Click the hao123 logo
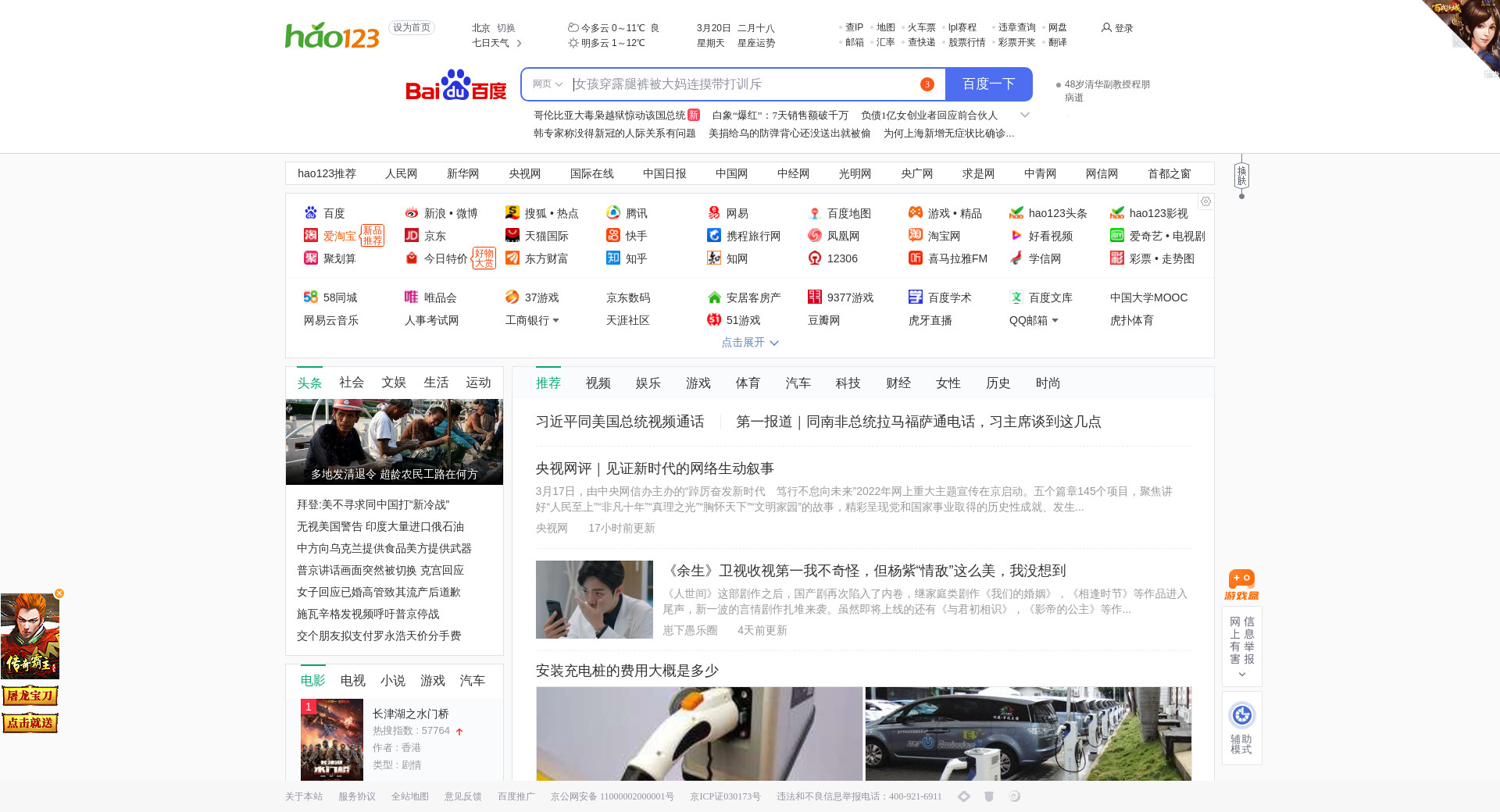Image resolution: width=1500 pixels, height=812 pixels. (x=332, y=35)
